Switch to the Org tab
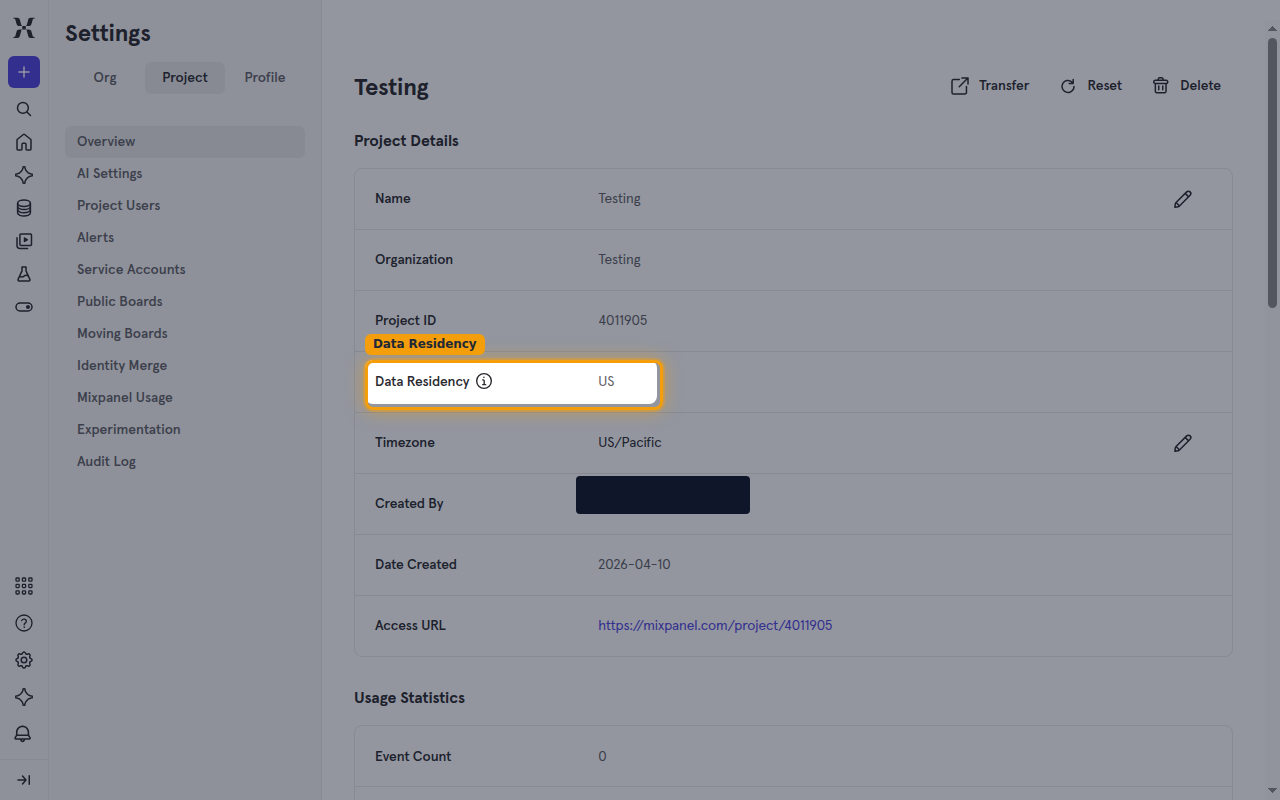Image resolution: width=1280 pixels, height=800 pixels. (x=105, y=78)
